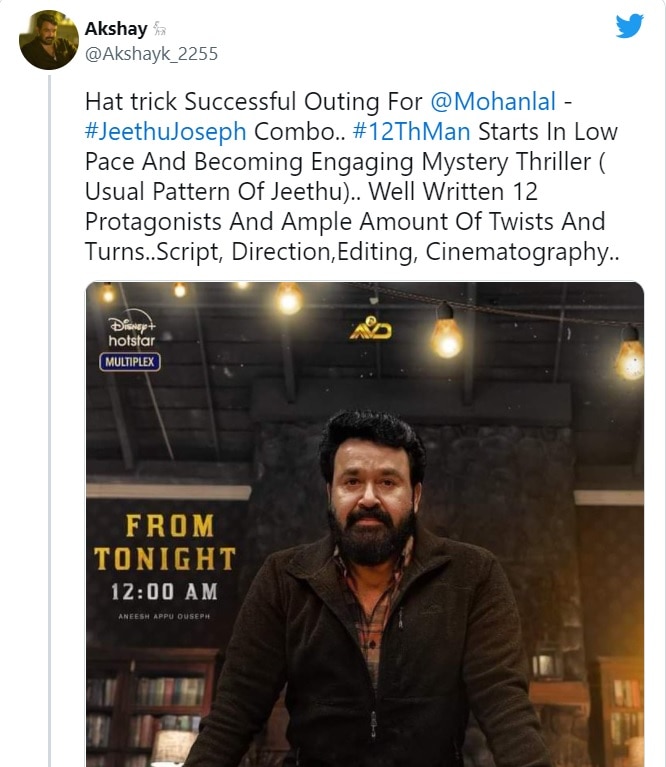Click the Multiplex badge on the poster

coord(131,361)
